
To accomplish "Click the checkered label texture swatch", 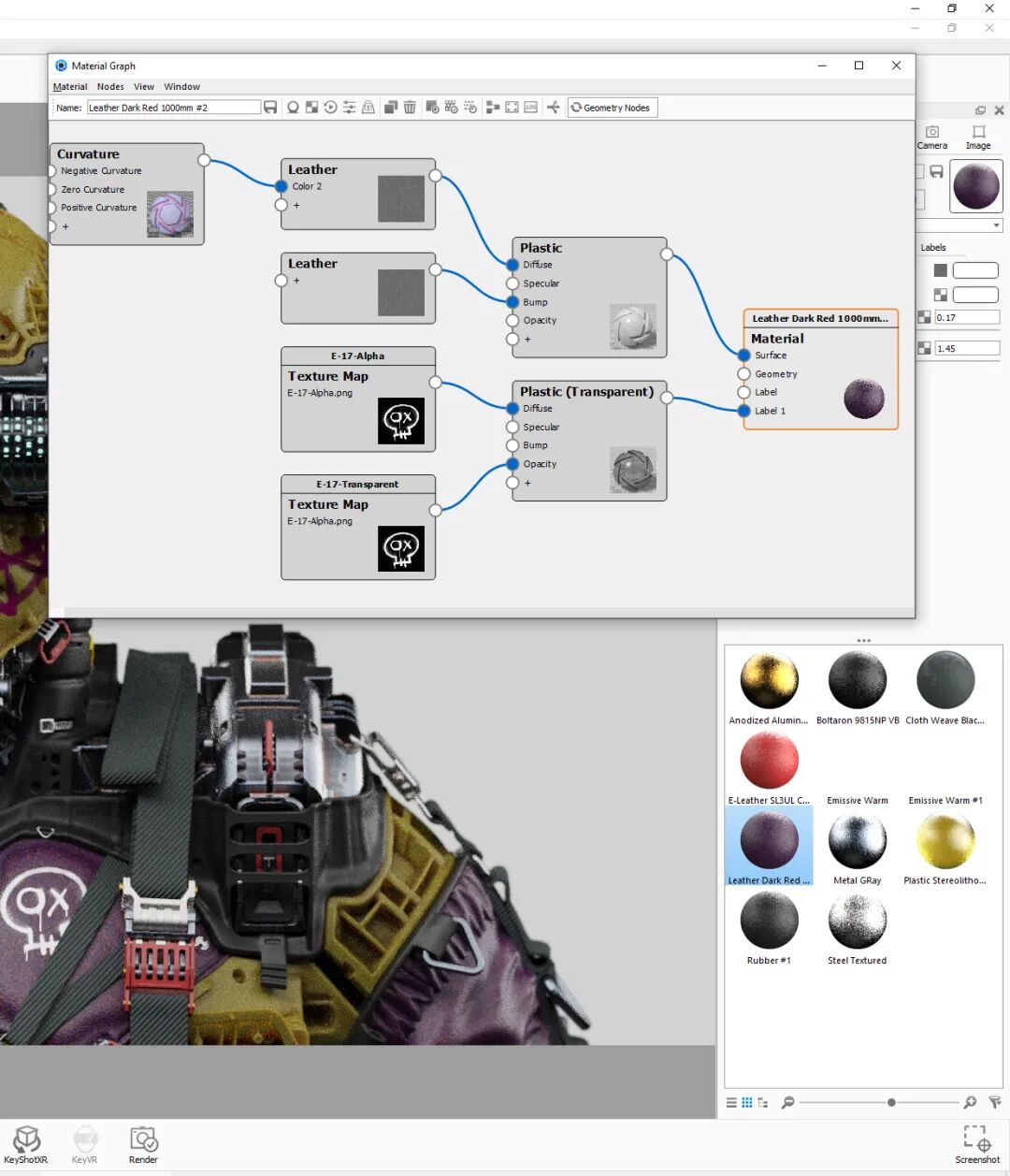I will coord(941,295).
